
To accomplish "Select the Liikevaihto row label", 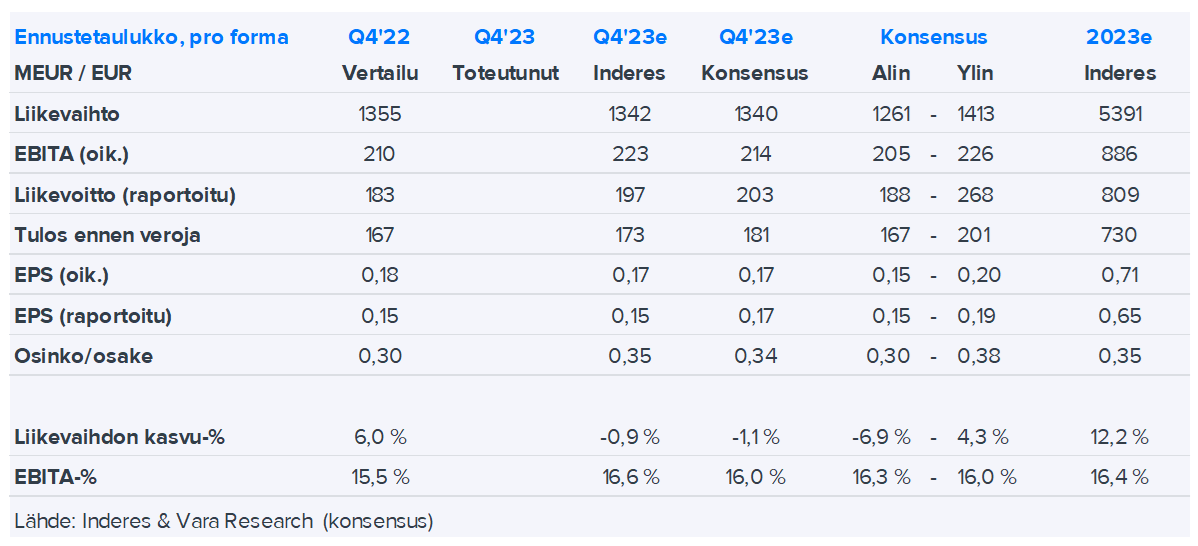I will click(x=67, y=114).
